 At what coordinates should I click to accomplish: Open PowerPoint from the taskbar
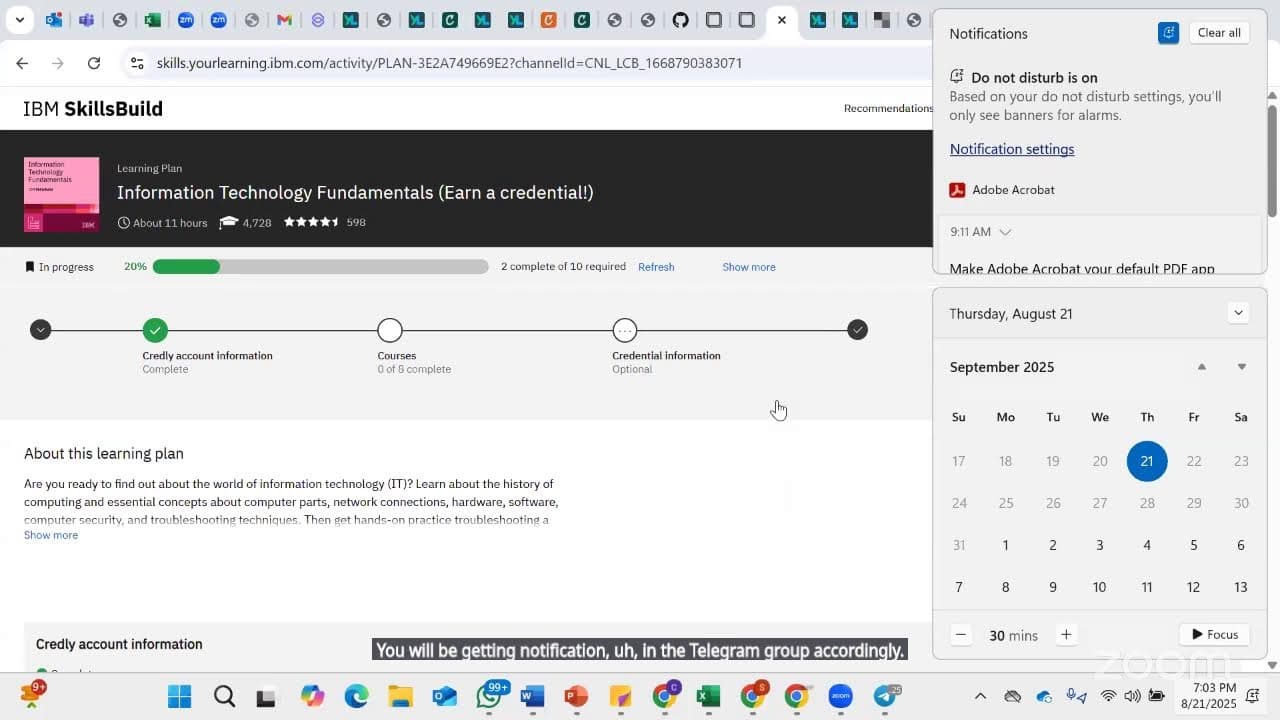[576, 696]
